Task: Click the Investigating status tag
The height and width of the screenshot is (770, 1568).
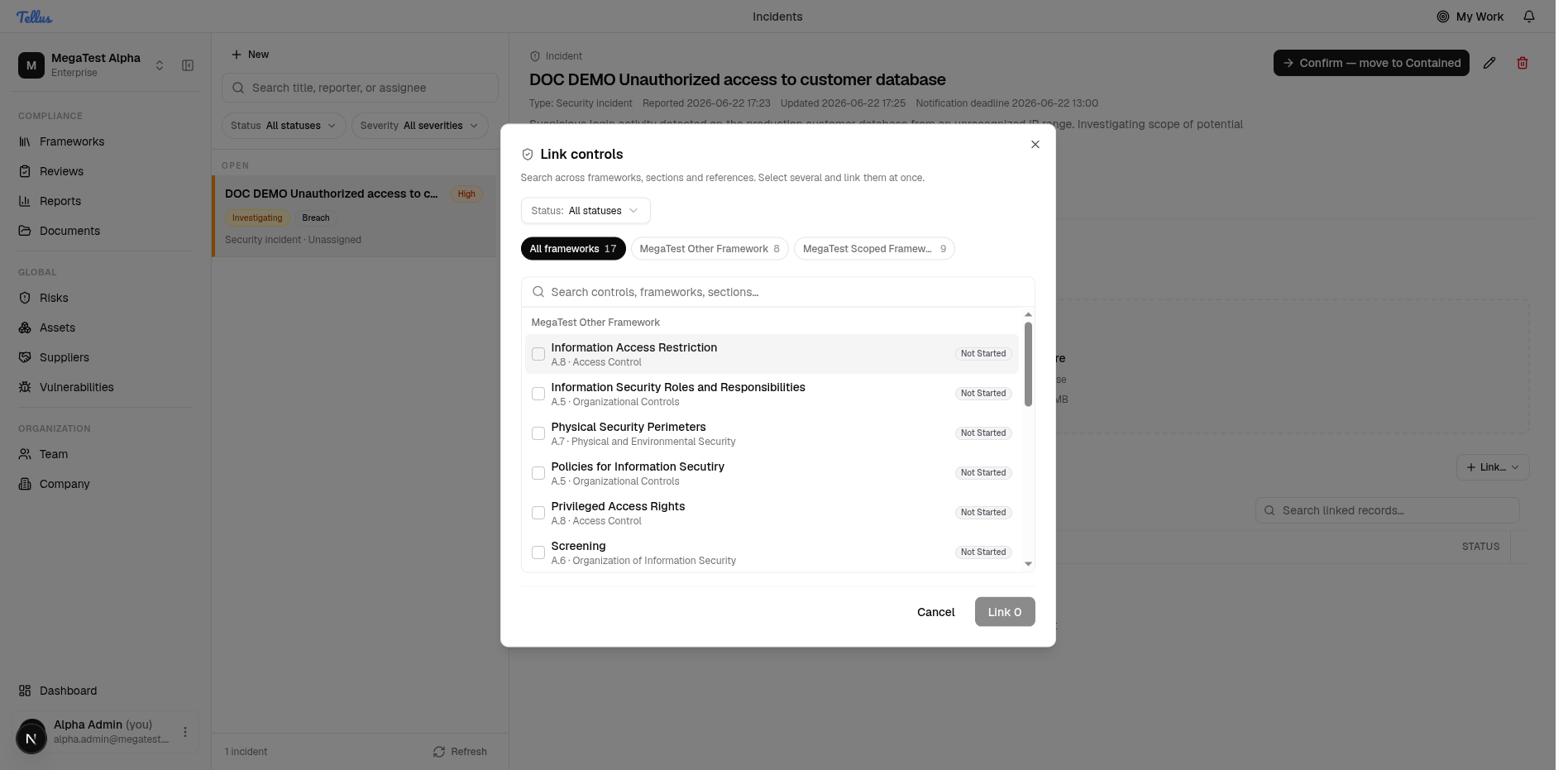Action: click(257, 218)
